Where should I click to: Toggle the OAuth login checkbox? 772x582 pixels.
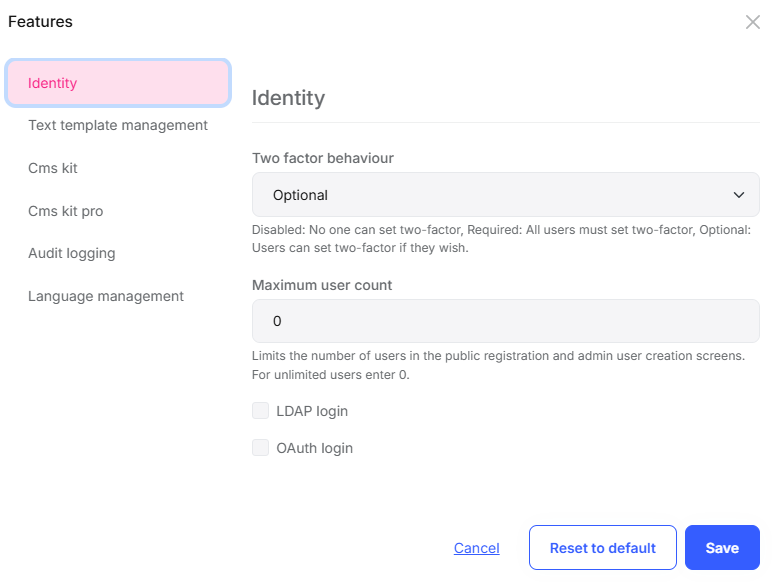coord(261,448)
